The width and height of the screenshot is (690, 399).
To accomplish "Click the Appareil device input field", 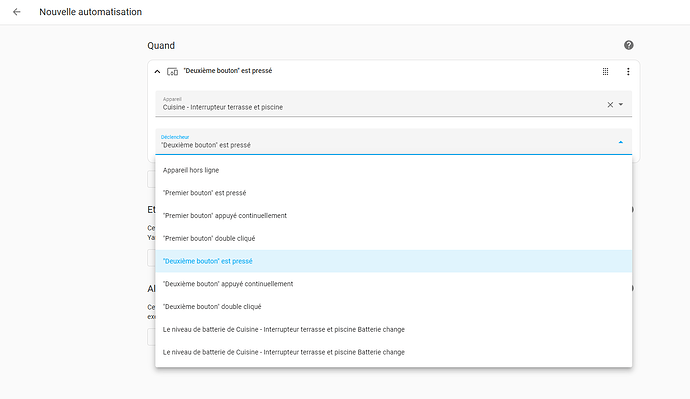I will point(378,104).
